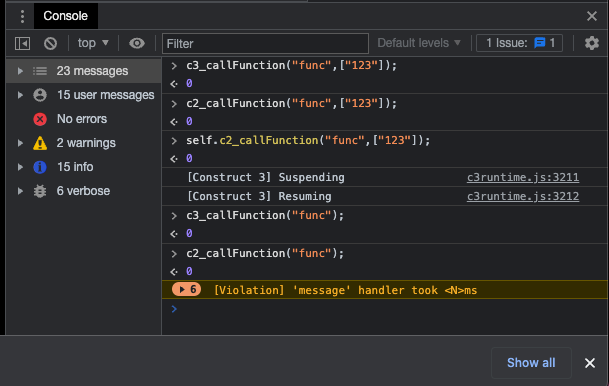The width and height of the screenshot is (609, 386).
Task: Select the No errors filter row
Action: 84,119
